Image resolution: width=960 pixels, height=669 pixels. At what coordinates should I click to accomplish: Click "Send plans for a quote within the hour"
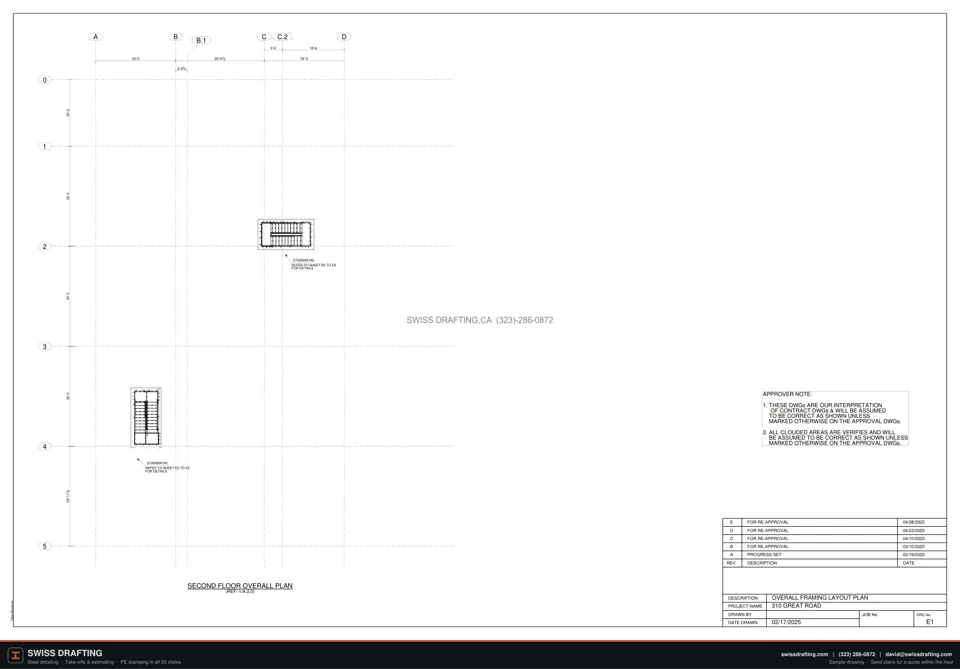(912, 662)
